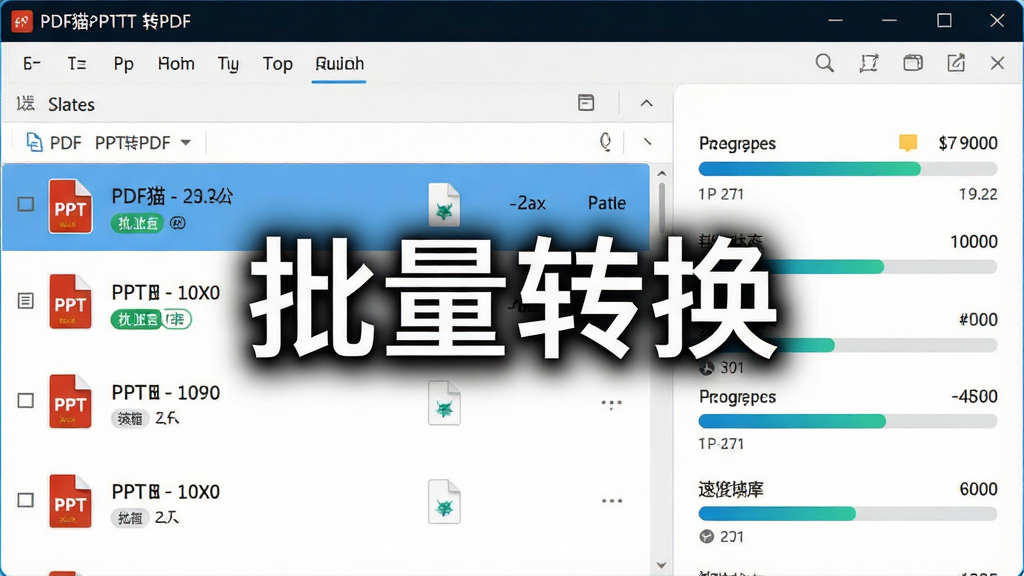The height and width of the screenshot is (576, 1024).
Task: Click the green tag under PDF猫 title
Action: pos(137,223)
